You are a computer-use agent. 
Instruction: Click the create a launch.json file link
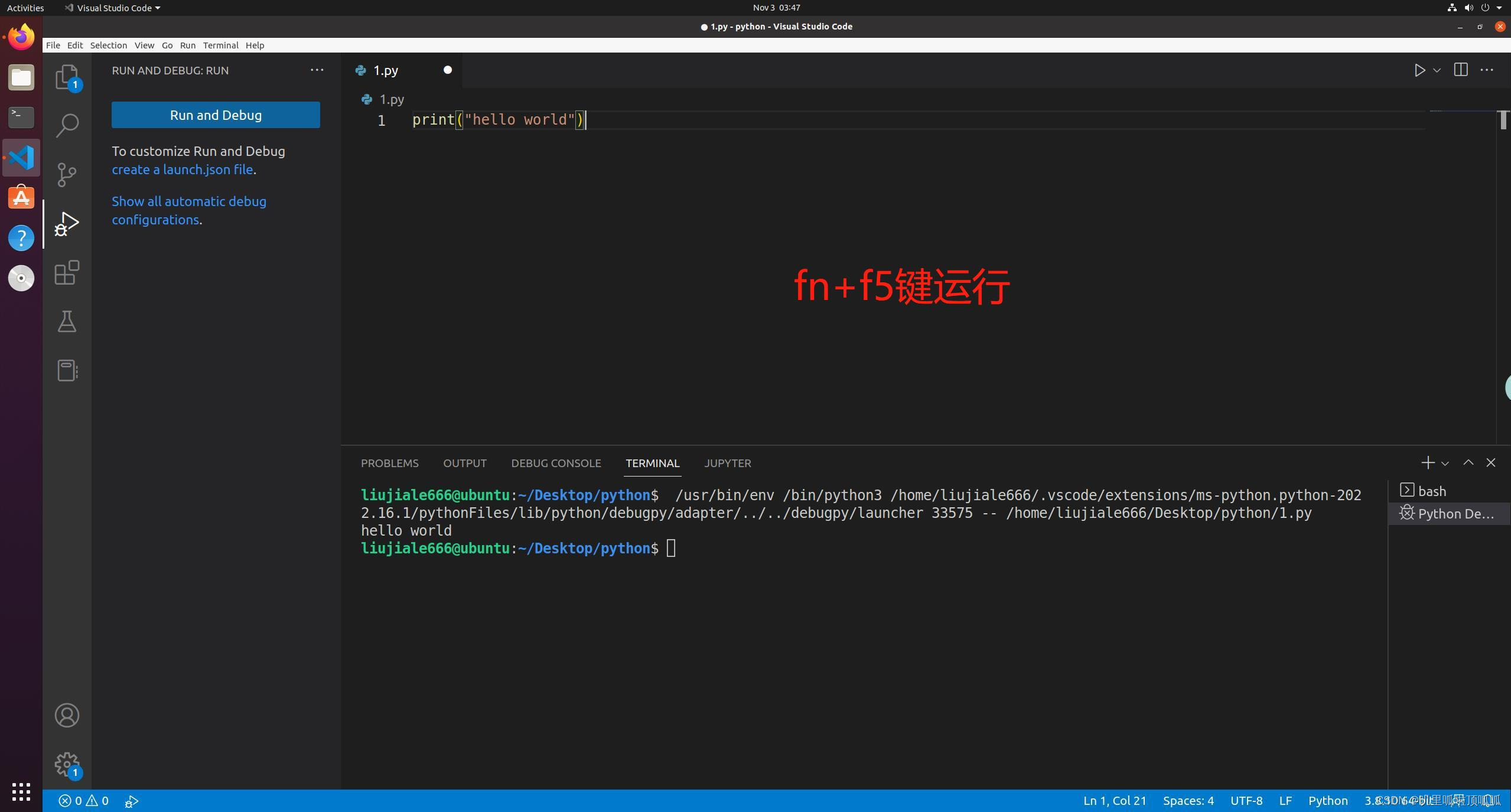182,169
